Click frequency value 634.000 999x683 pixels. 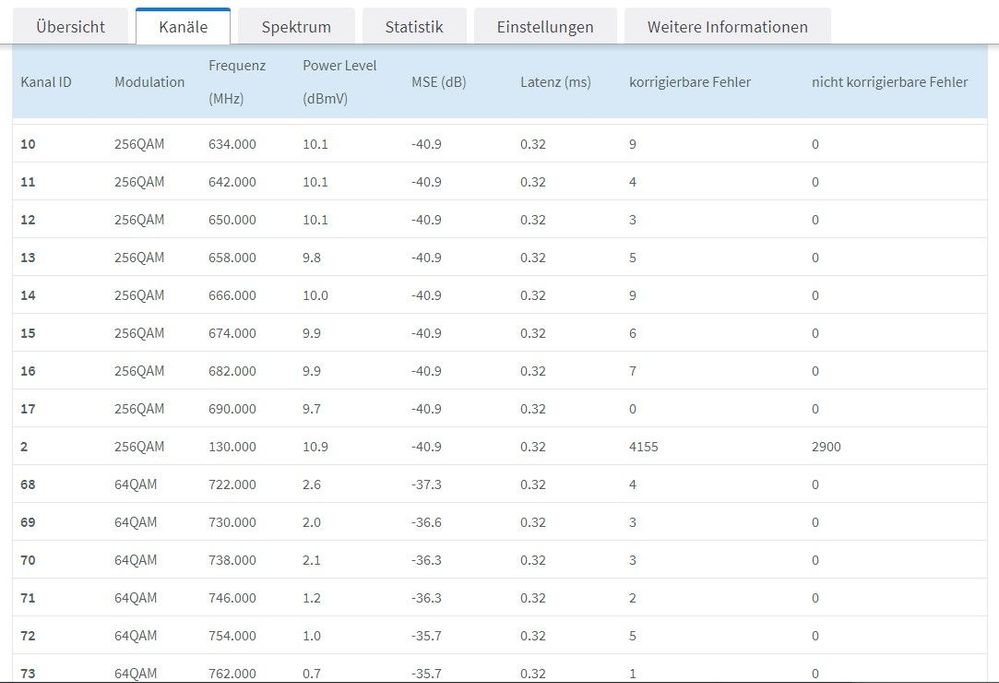[233, 144]
